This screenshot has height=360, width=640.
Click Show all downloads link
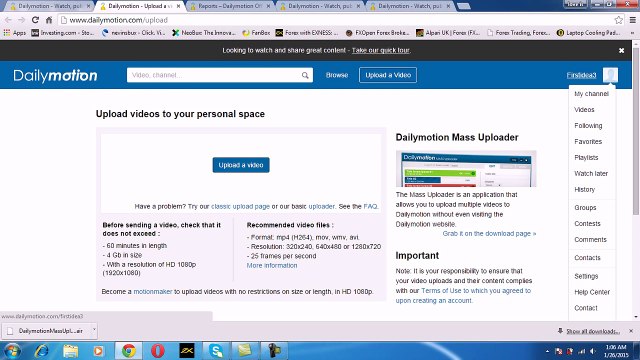click(x=593, y=331)
